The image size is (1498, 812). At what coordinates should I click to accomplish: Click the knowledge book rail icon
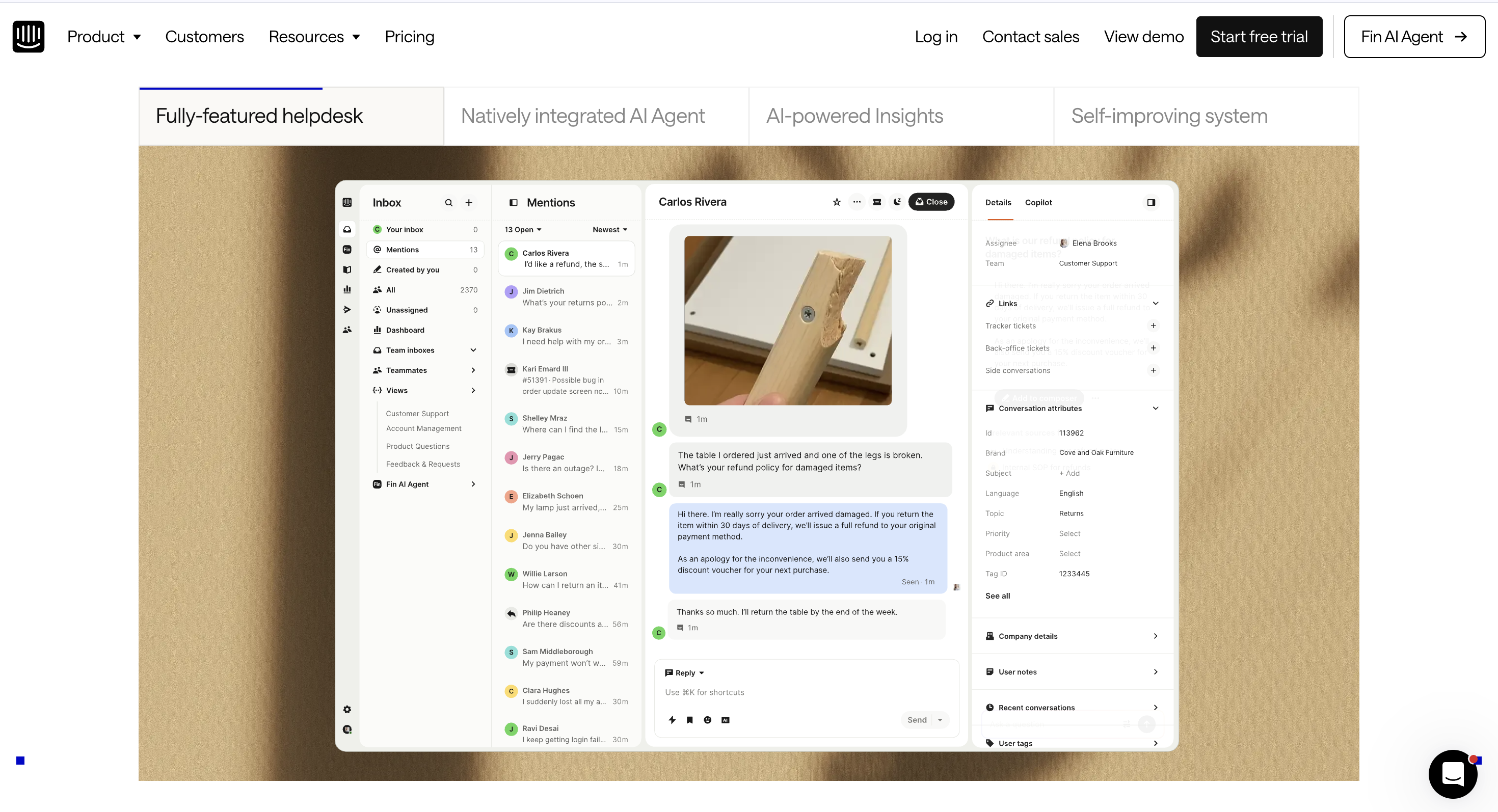point(347,269)
